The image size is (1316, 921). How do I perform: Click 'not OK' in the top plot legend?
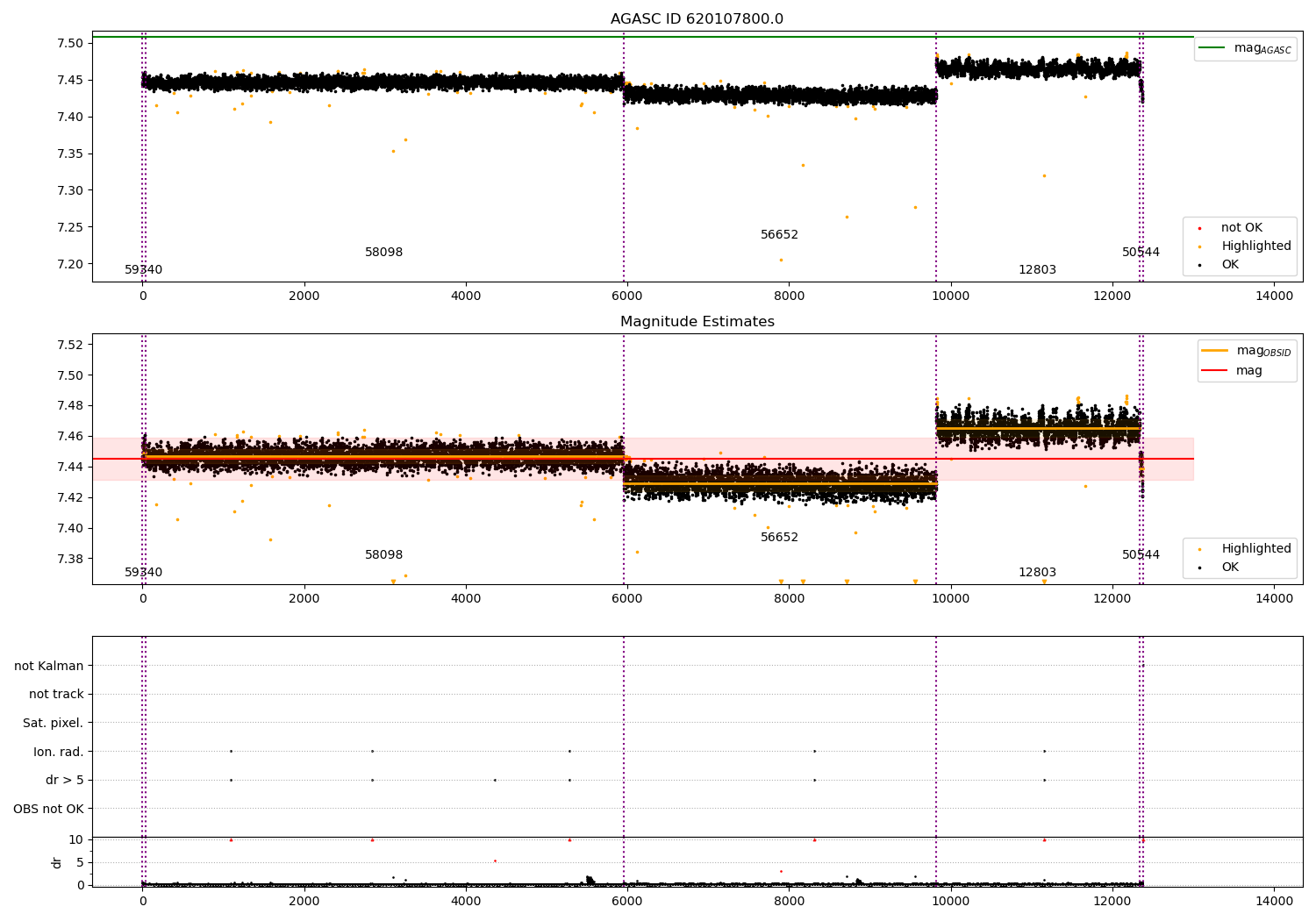[x=1241, y=228]
